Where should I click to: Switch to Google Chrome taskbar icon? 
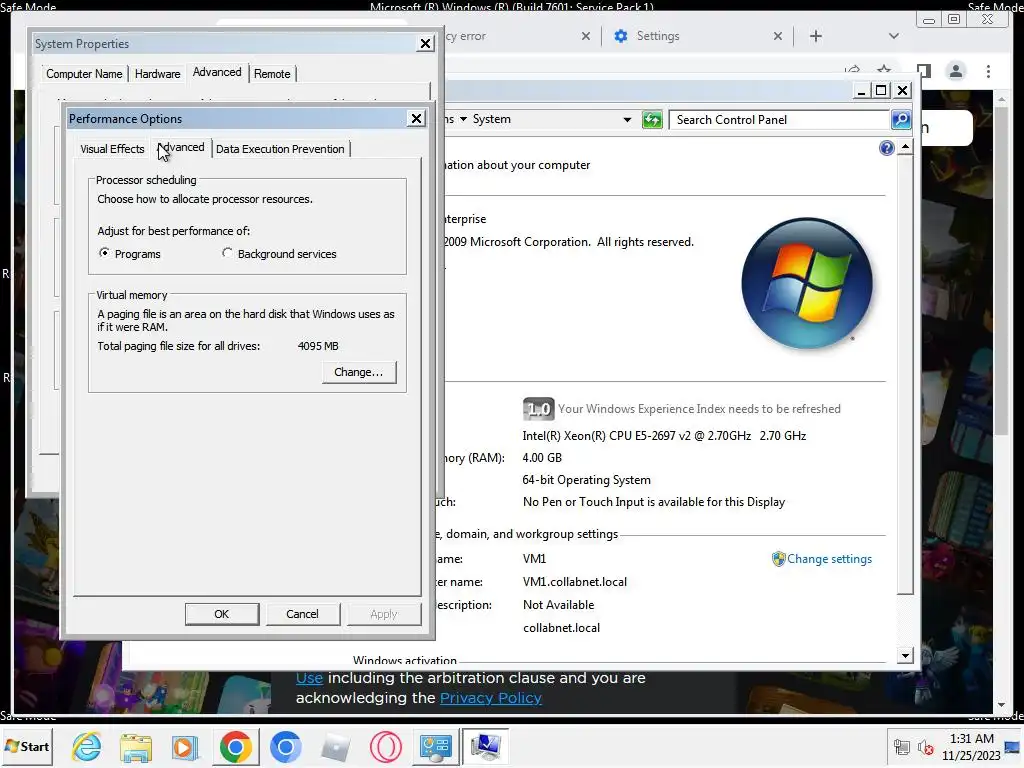point(235,747)
